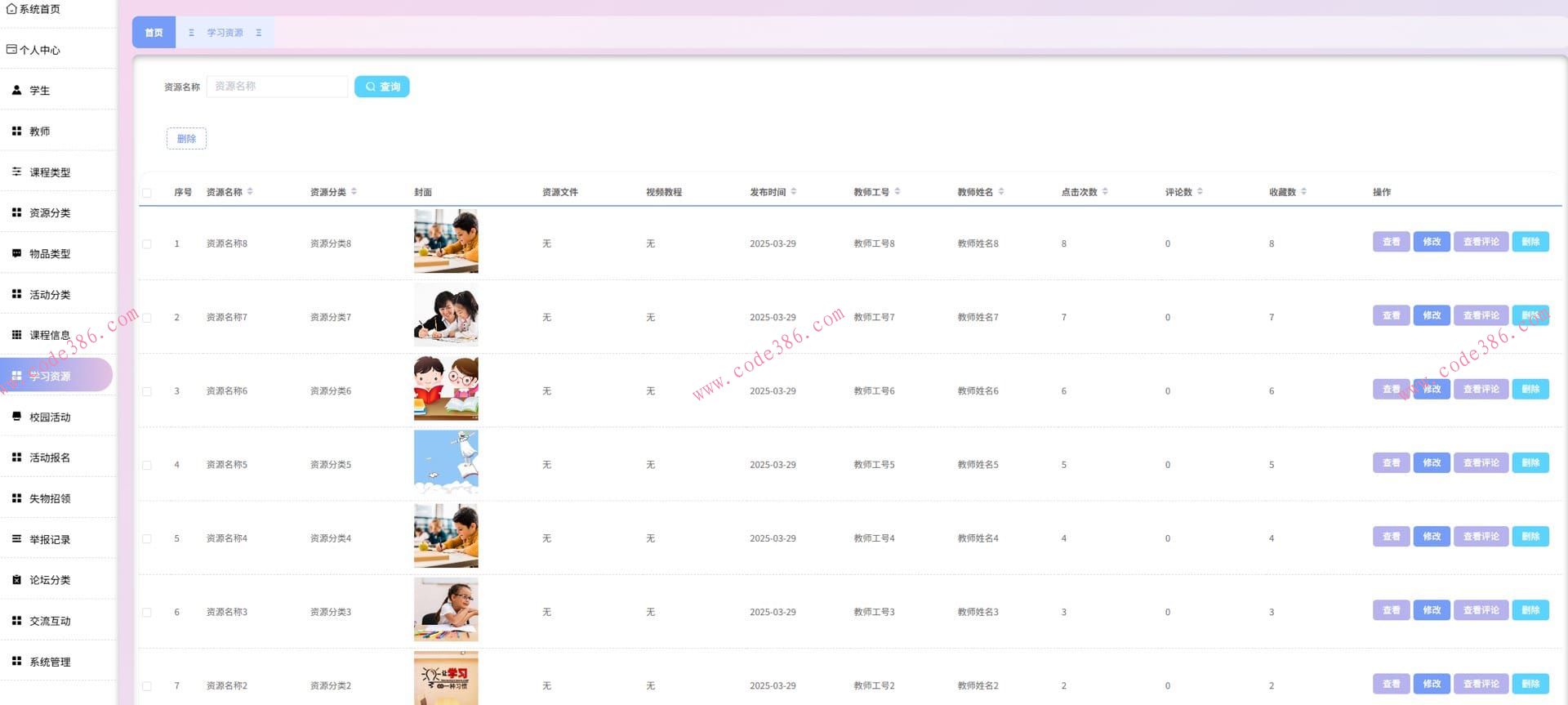
Task: Click the 个人中心 sidebar icon
Action: pyautogui.click(x=11, y=50)
